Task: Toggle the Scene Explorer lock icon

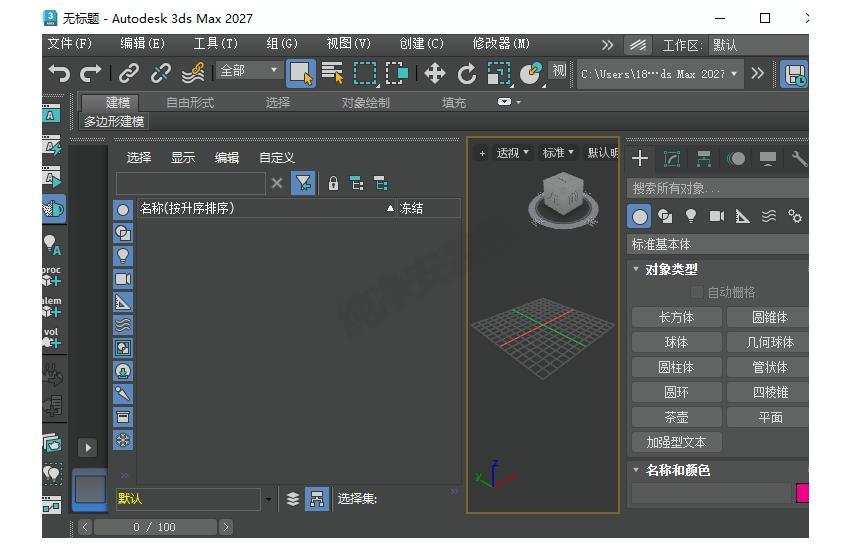Action: point(333,183)
